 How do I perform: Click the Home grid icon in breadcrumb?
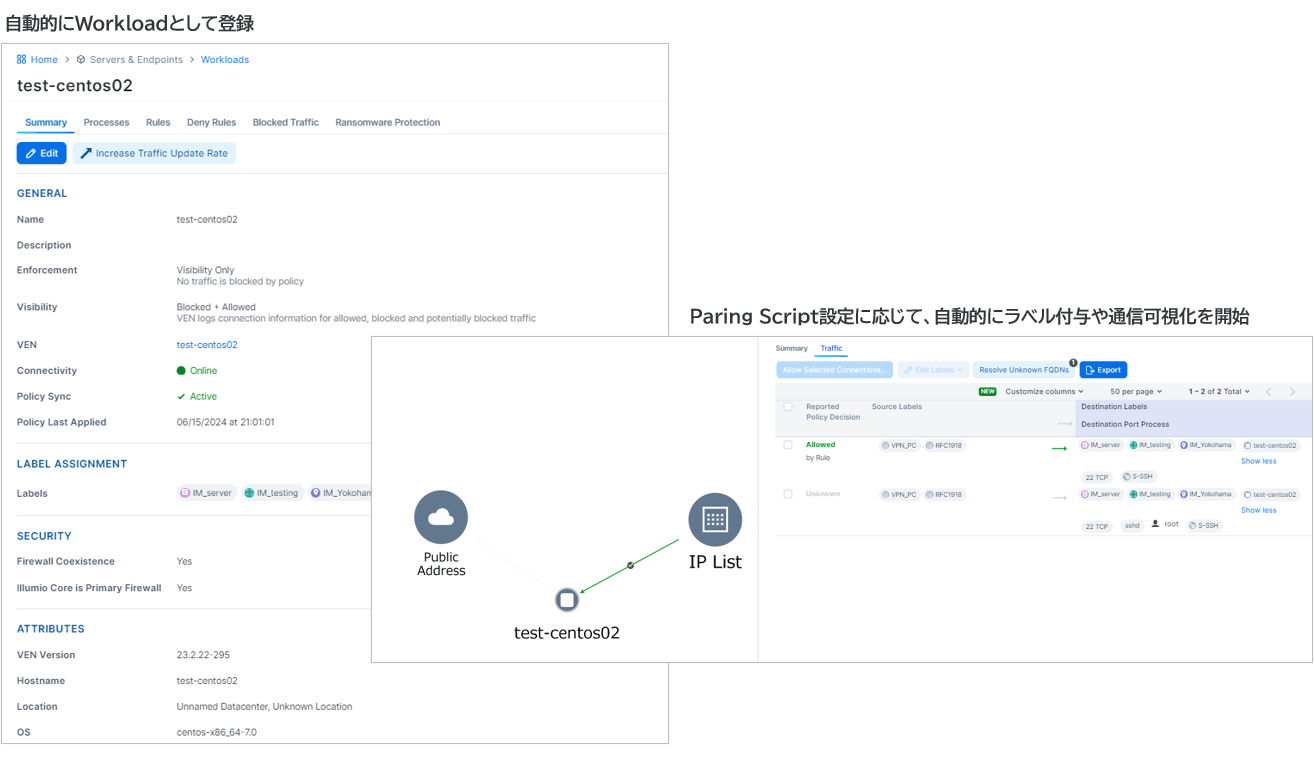(21, 60)
